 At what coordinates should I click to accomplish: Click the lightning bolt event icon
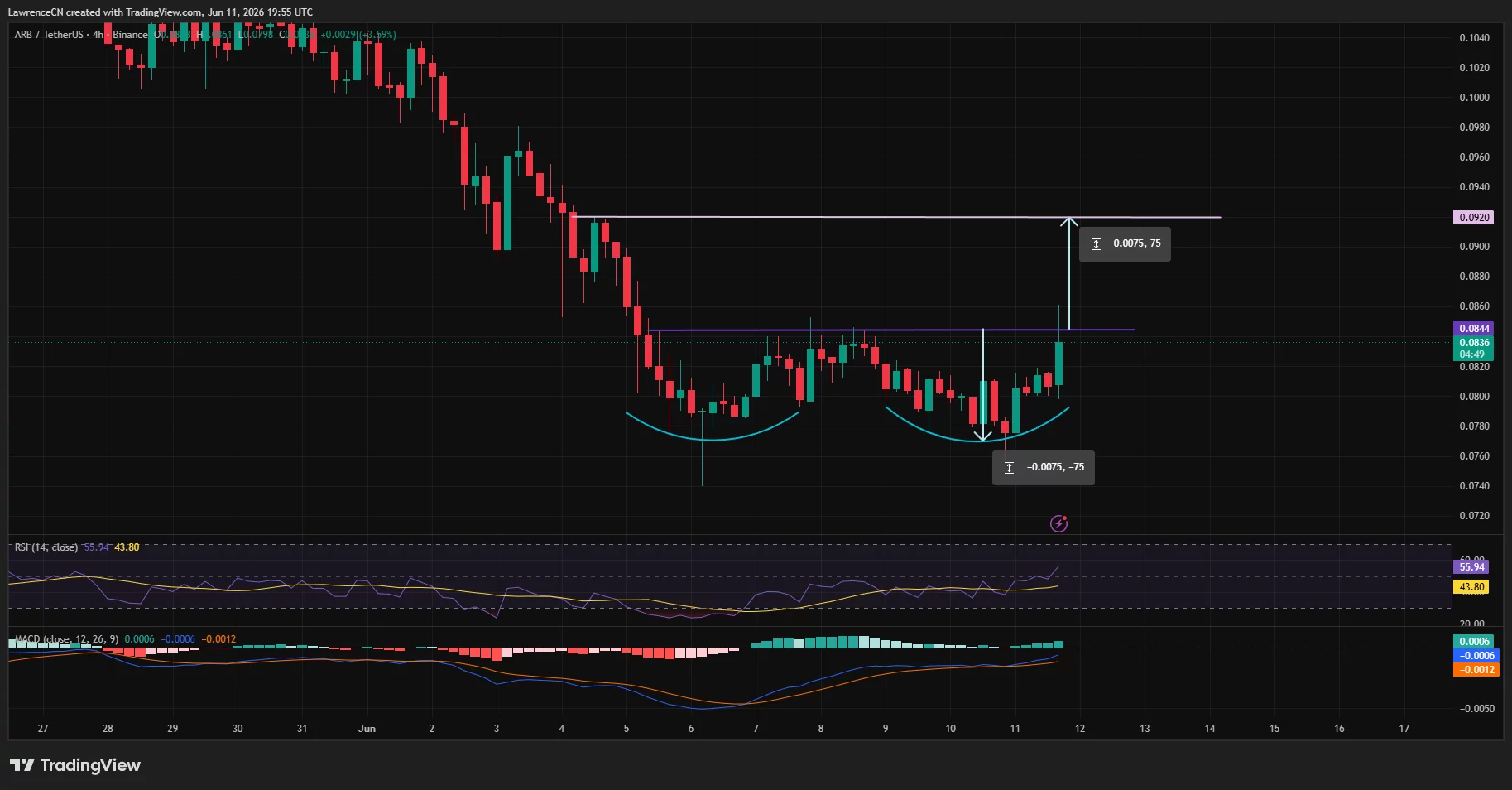[1058, 523]
